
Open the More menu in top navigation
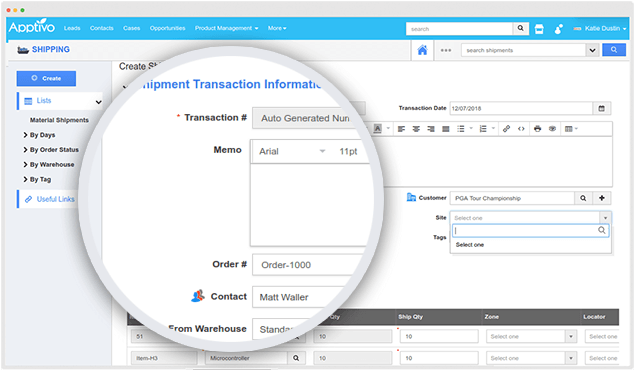point(277,28)
